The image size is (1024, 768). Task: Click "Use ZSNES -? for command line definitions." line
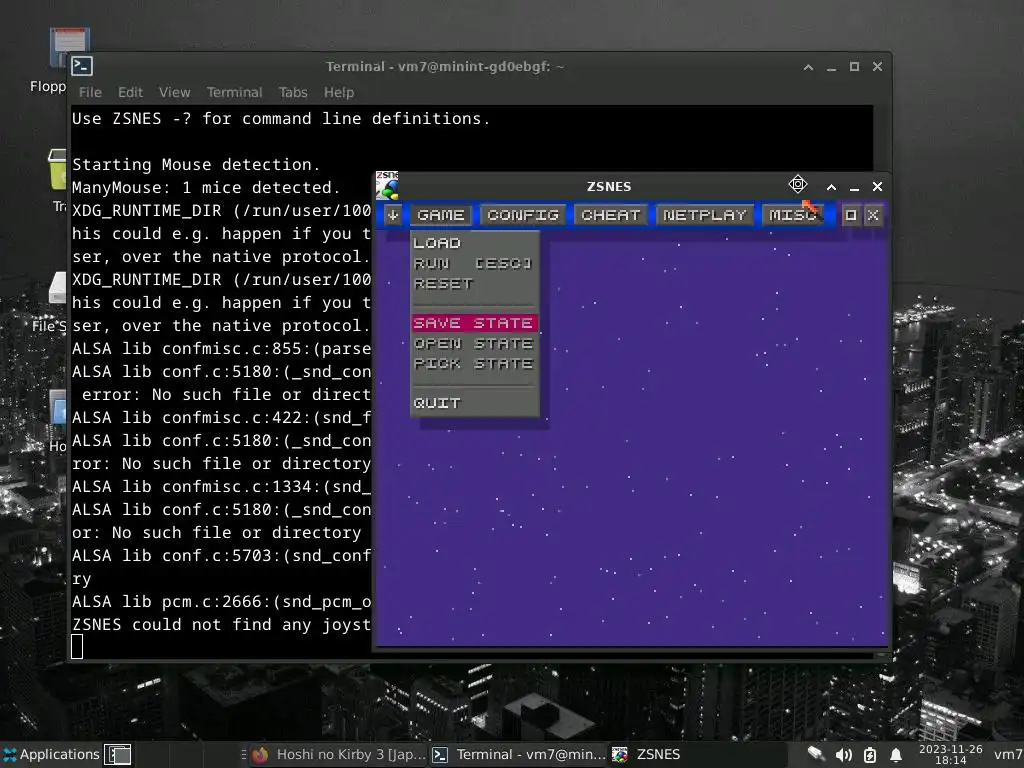click(x=281, y=119)
